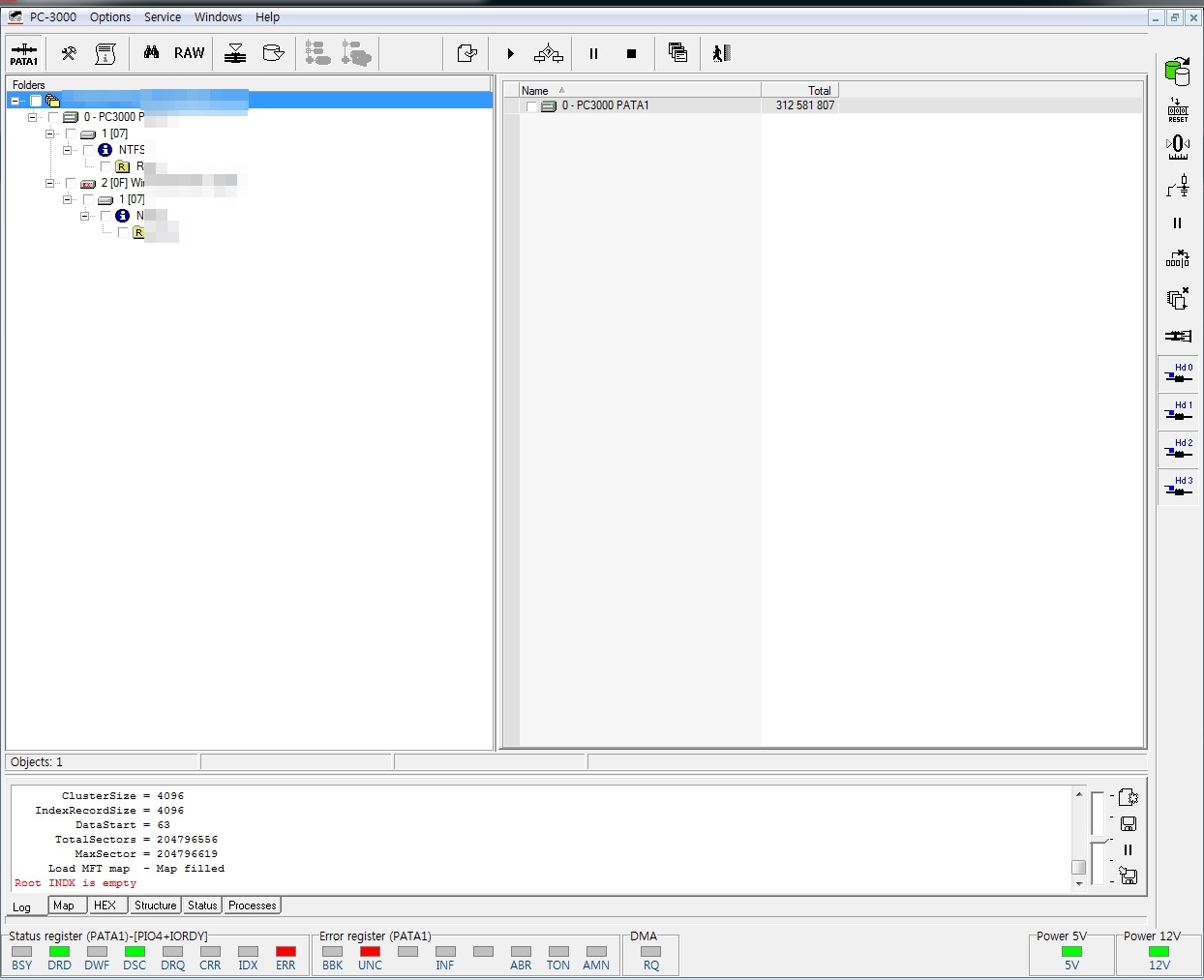Click the log scrollbar down arrow

tap(1079, 883)
